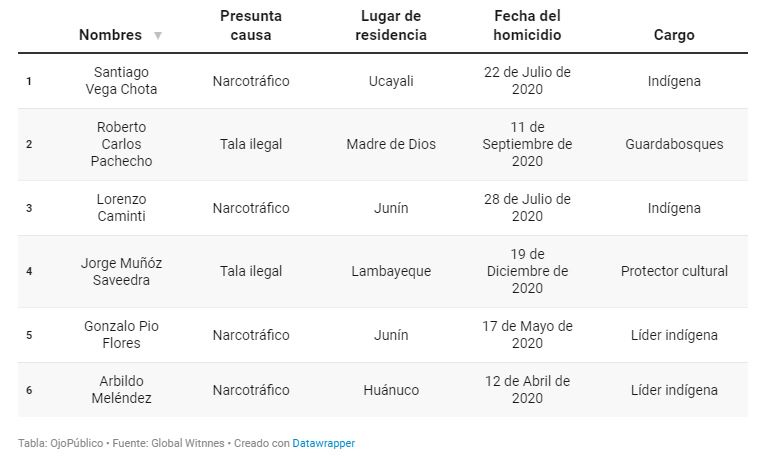761x460 pixels.
Task: Select the Guardabosques cargo cell
Action: [x=674, y=144]
